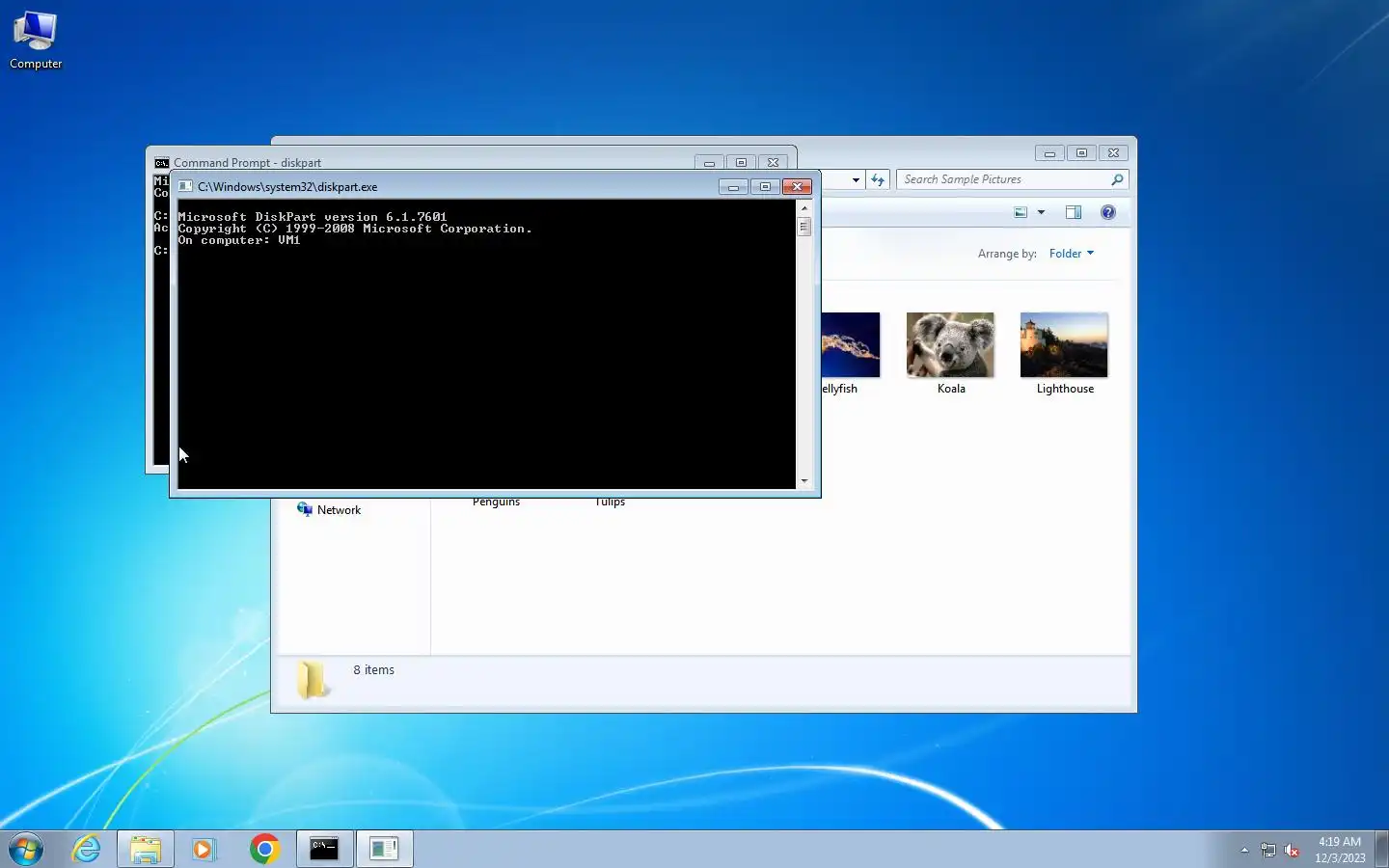Show hidden system tray icons
The image size is (1389, 868).
tap(1244, 850)
